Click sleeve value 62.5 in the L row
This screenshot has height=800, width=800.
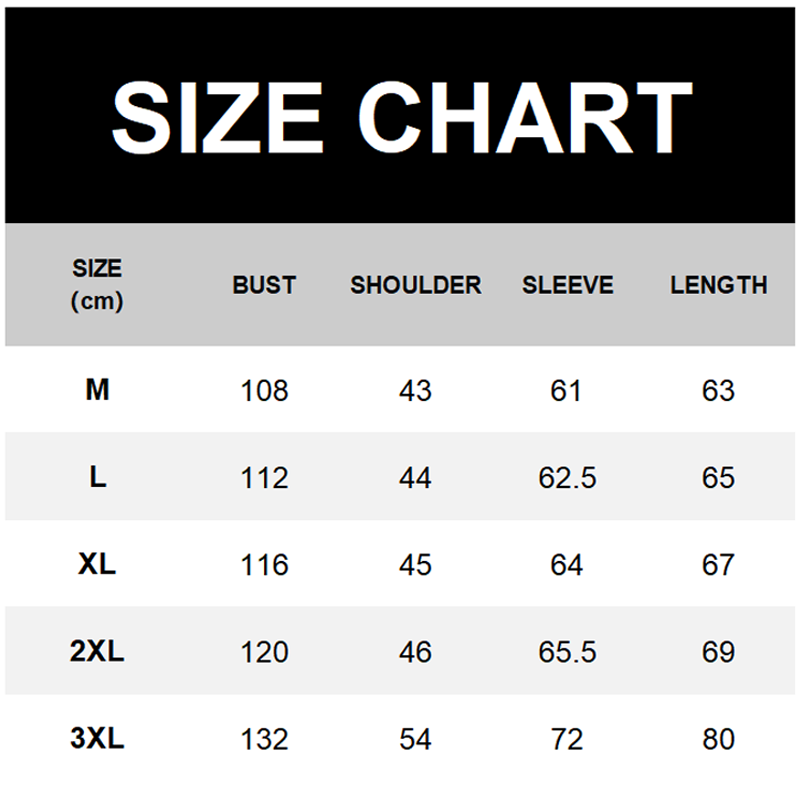(x=567, y=478)
